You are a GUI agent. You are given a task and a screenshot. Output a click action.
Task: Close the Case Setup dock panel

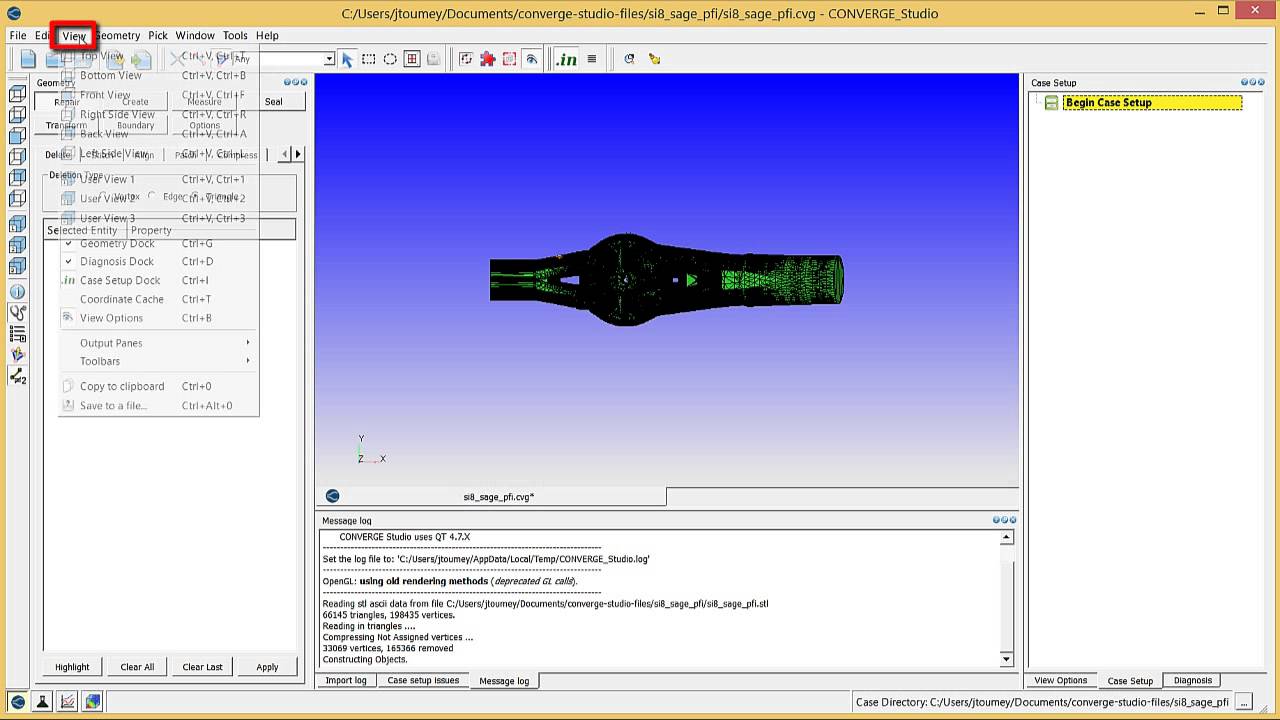point(1261,83)
